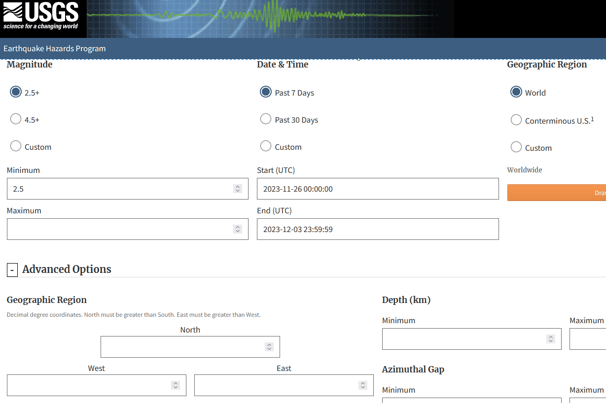The image size is (606, 403).
Task: Focus the Minimum magnitude field
Action: (128, 189)
